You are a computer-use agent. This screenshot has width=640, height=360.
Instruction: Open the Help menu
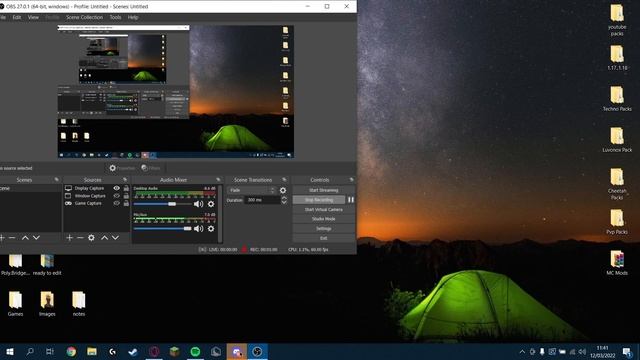[133, 17]
